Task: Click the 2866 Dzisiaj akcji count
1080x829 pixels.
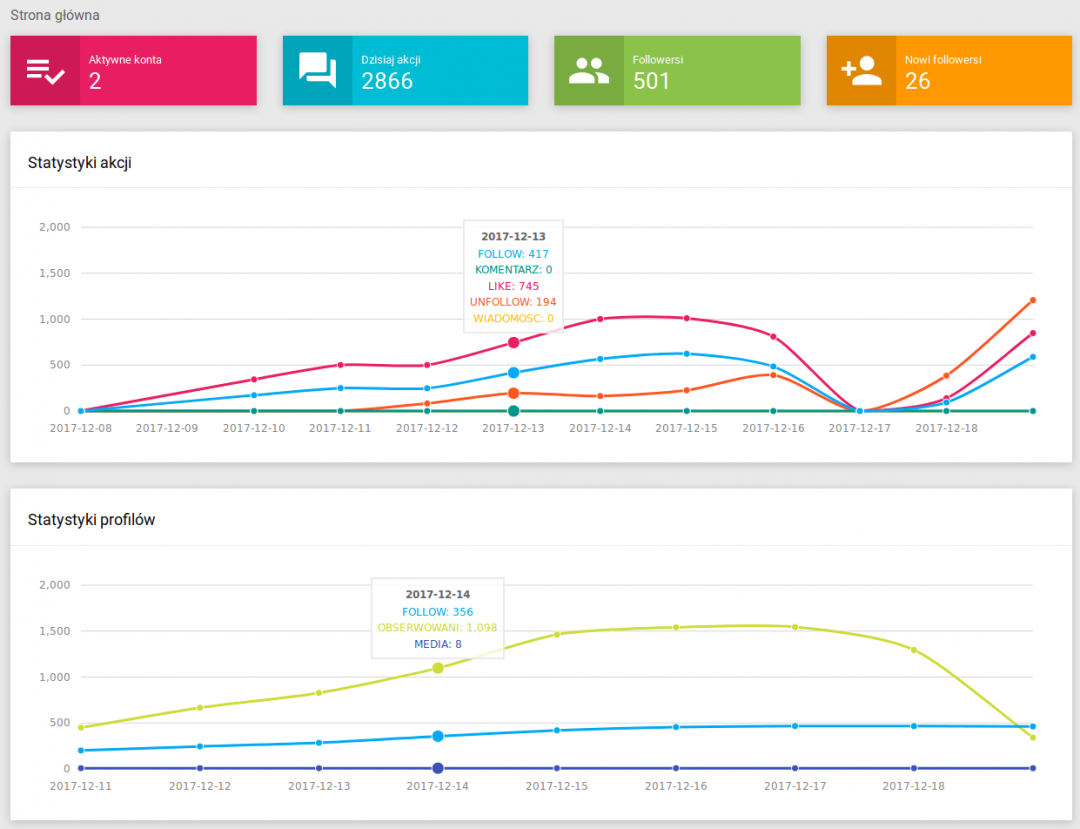Action: coord(387,82)
